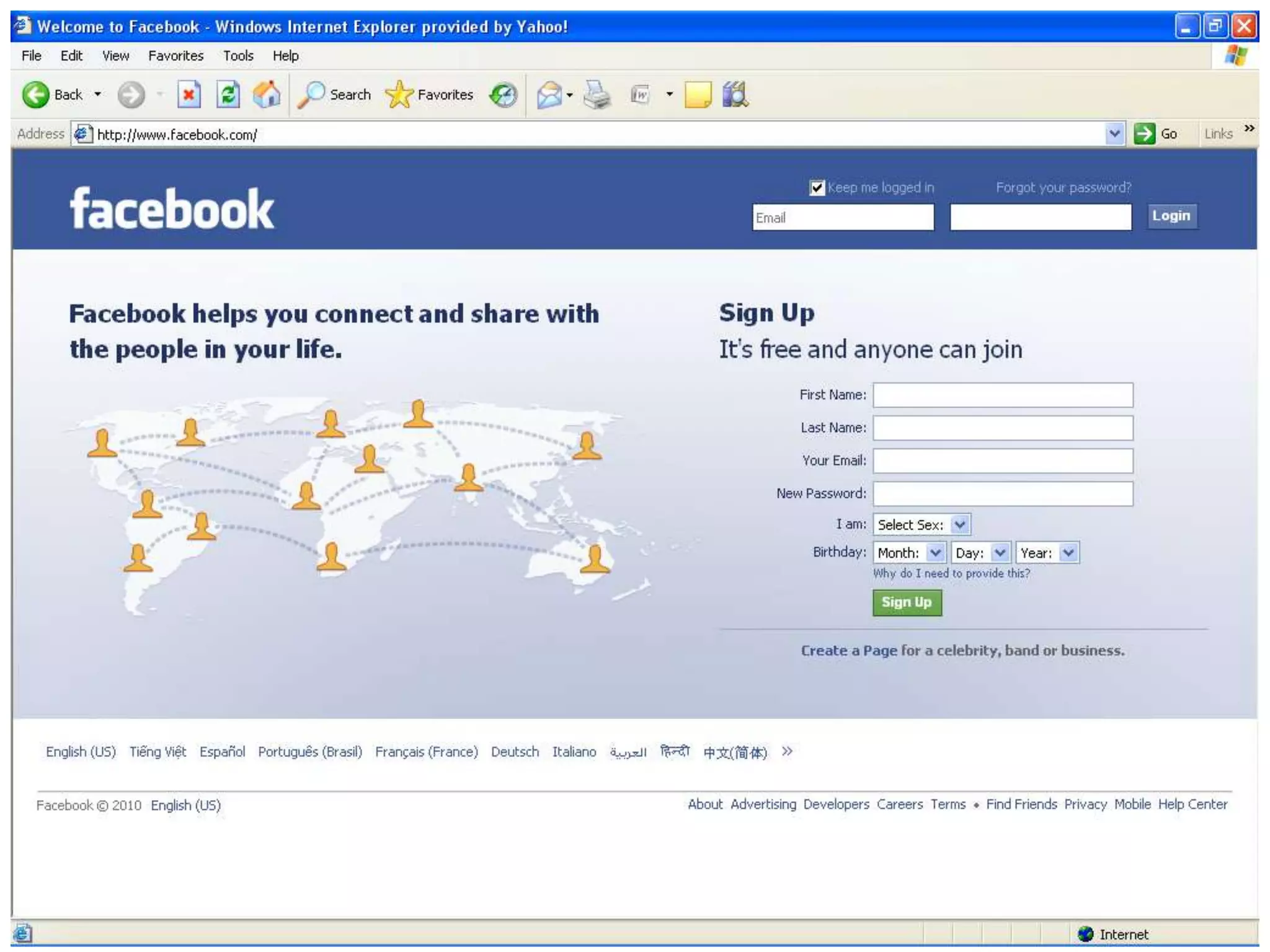Image resolution: width=1270 pixels, height=952 pixels.
Task: Open Favorites star icon
Action: coord(399,95)
